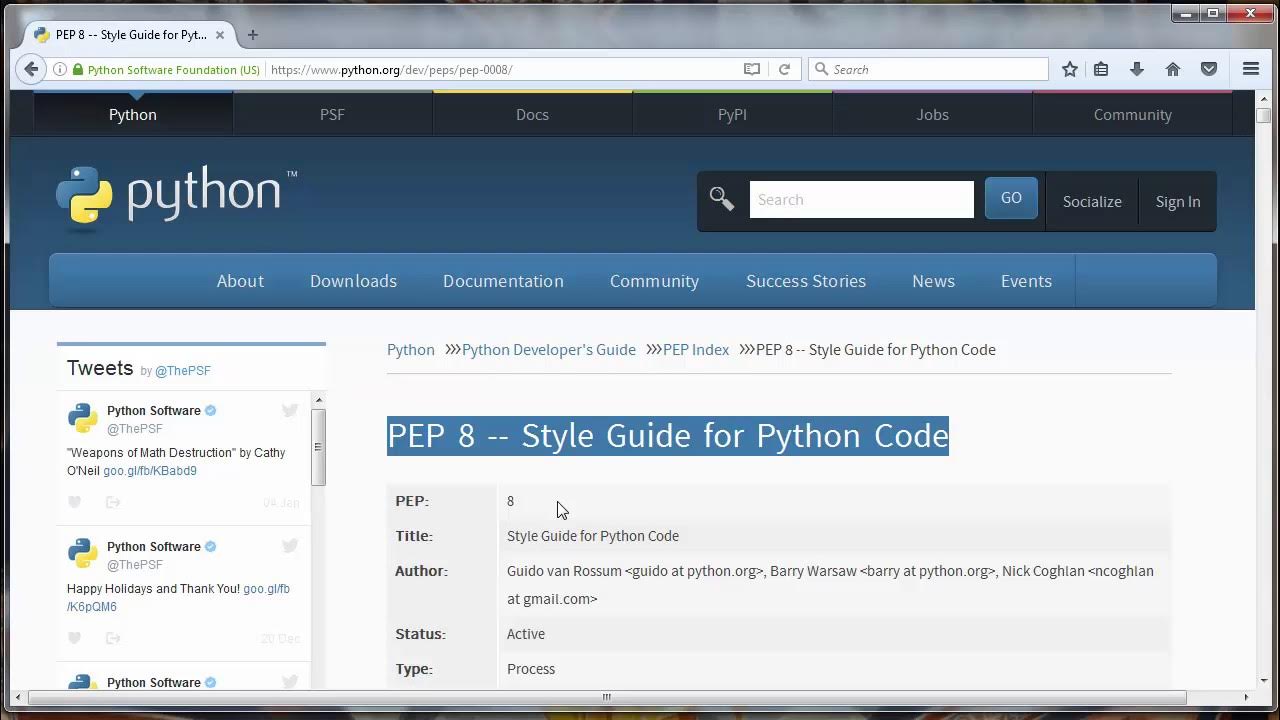The width and height of the screenshot is (1280, 720).
Task: Click the Python breadcrumb link
Action: [x=411, y=349]
